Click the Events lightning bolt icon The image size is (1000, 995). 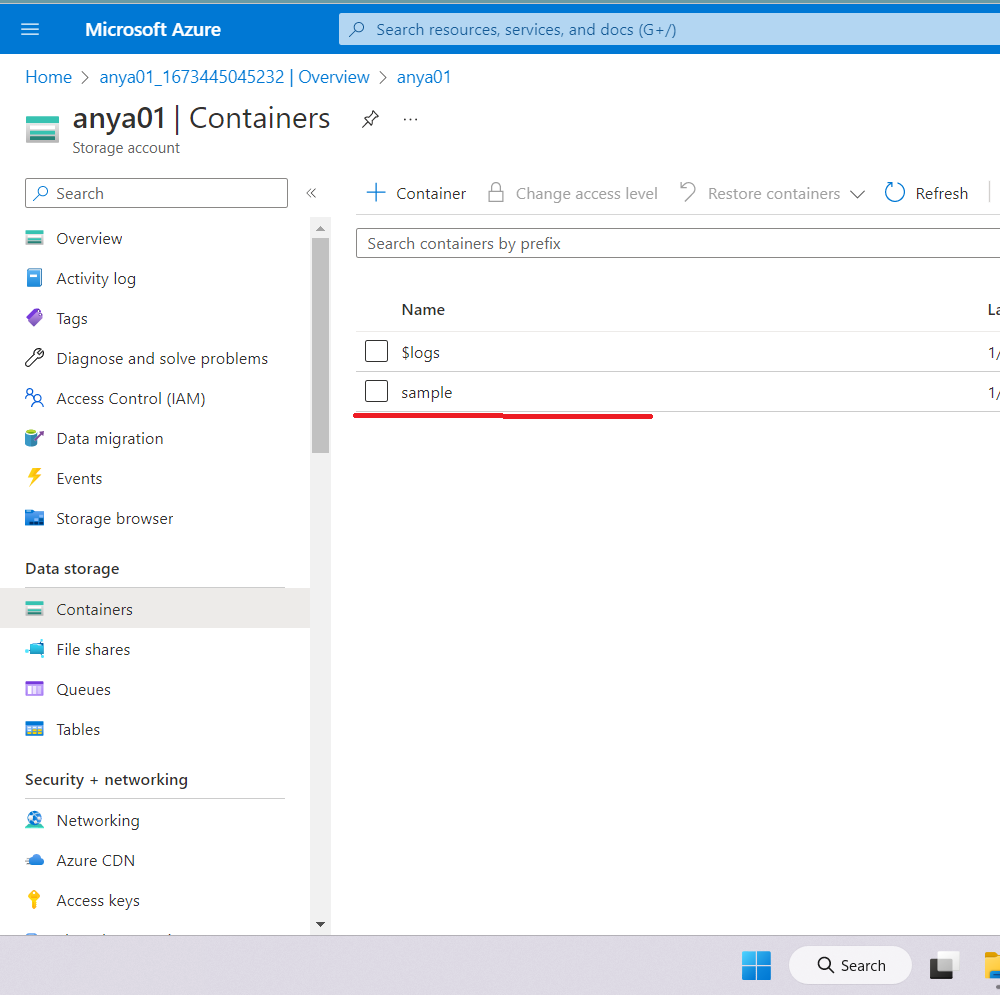[34, 477]
